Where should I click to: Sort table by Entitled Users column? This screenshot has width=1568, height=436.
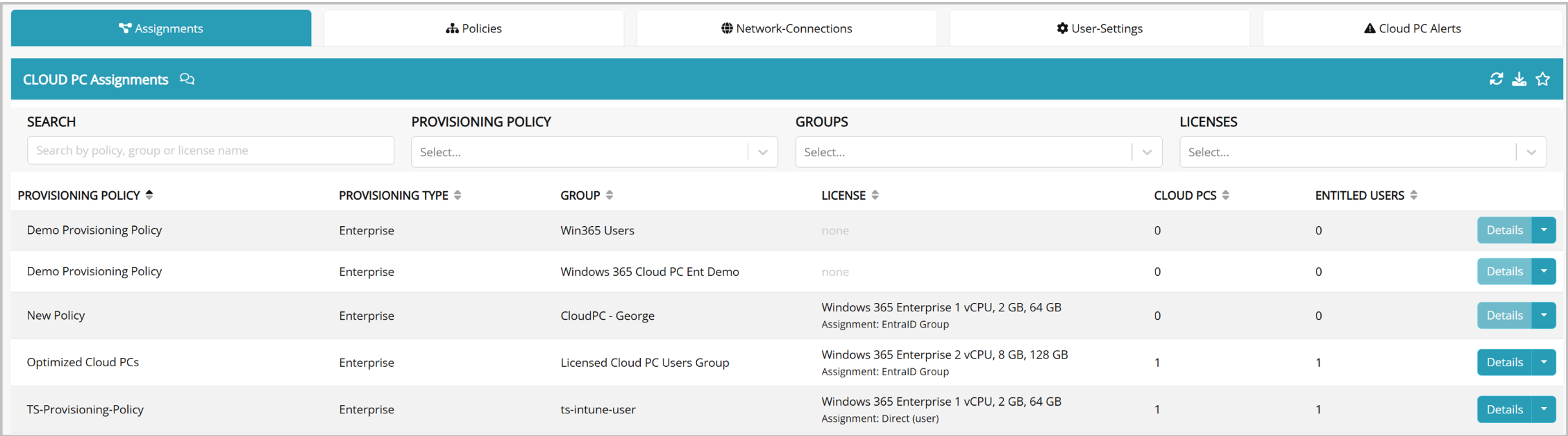(x=1413, y=195)
